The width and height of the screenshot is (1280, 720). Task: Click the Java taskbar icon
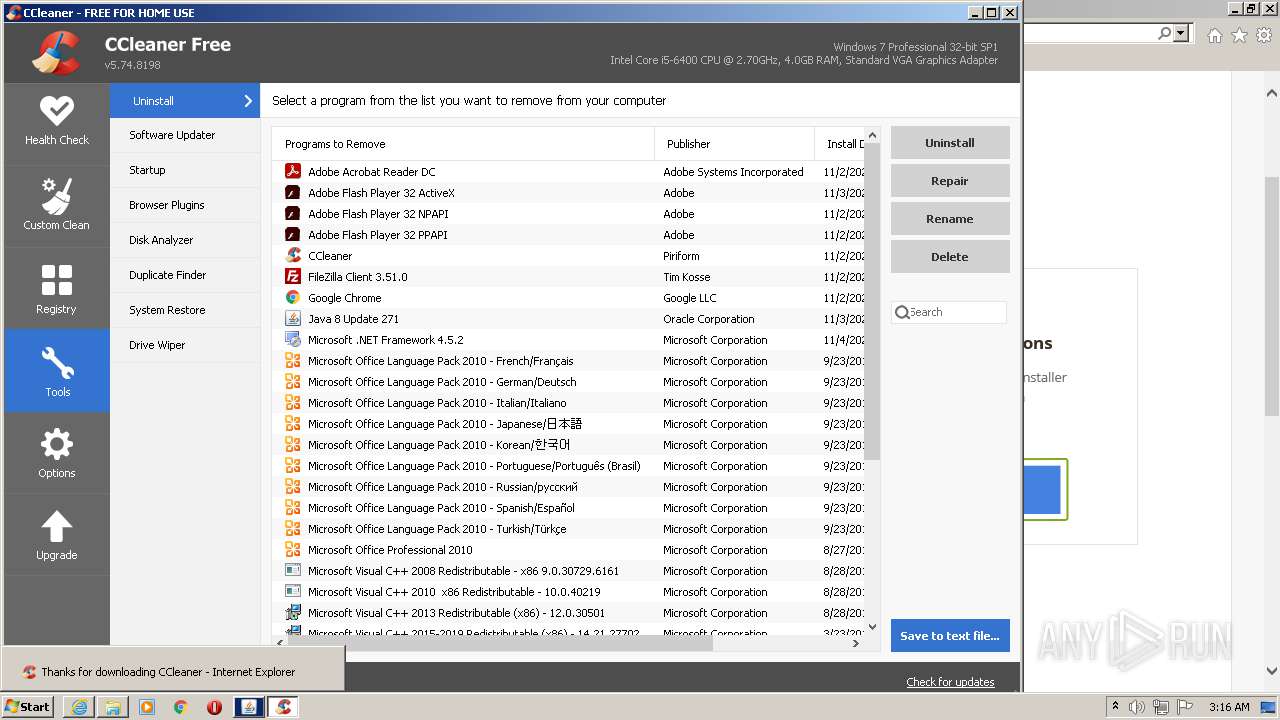[x=249, y=707]
